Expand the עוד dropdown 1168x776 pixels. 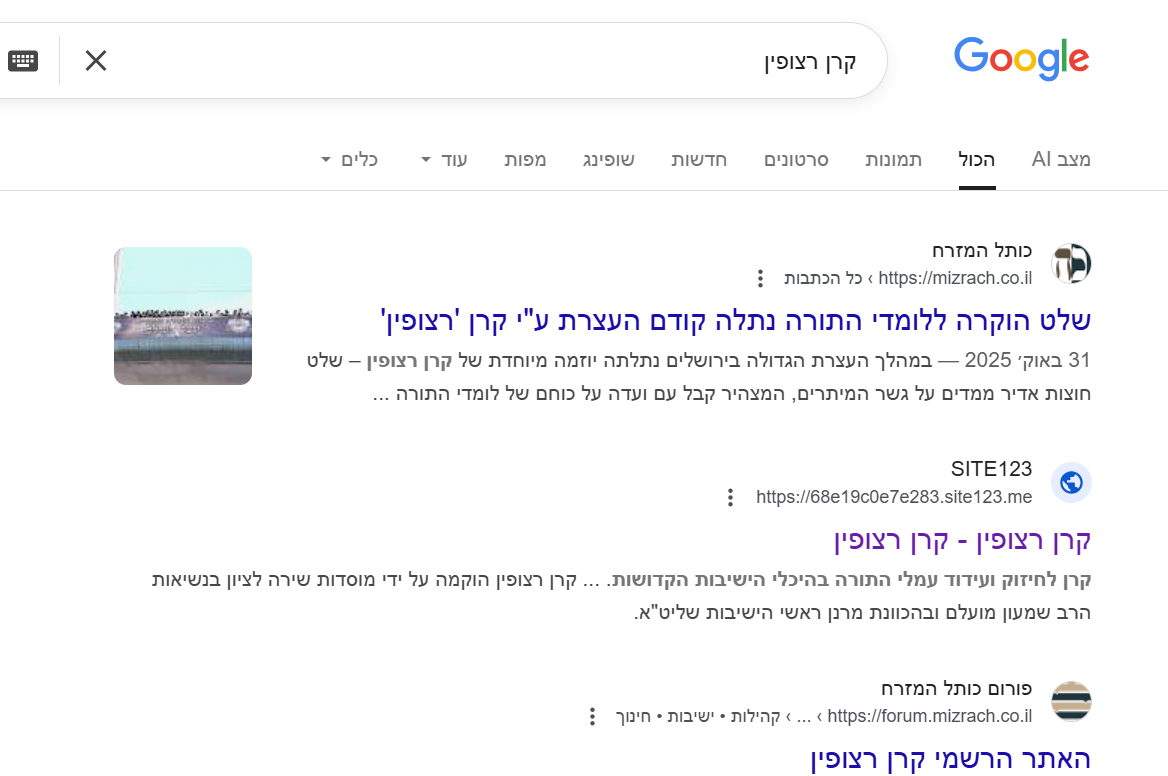(443, 160)
